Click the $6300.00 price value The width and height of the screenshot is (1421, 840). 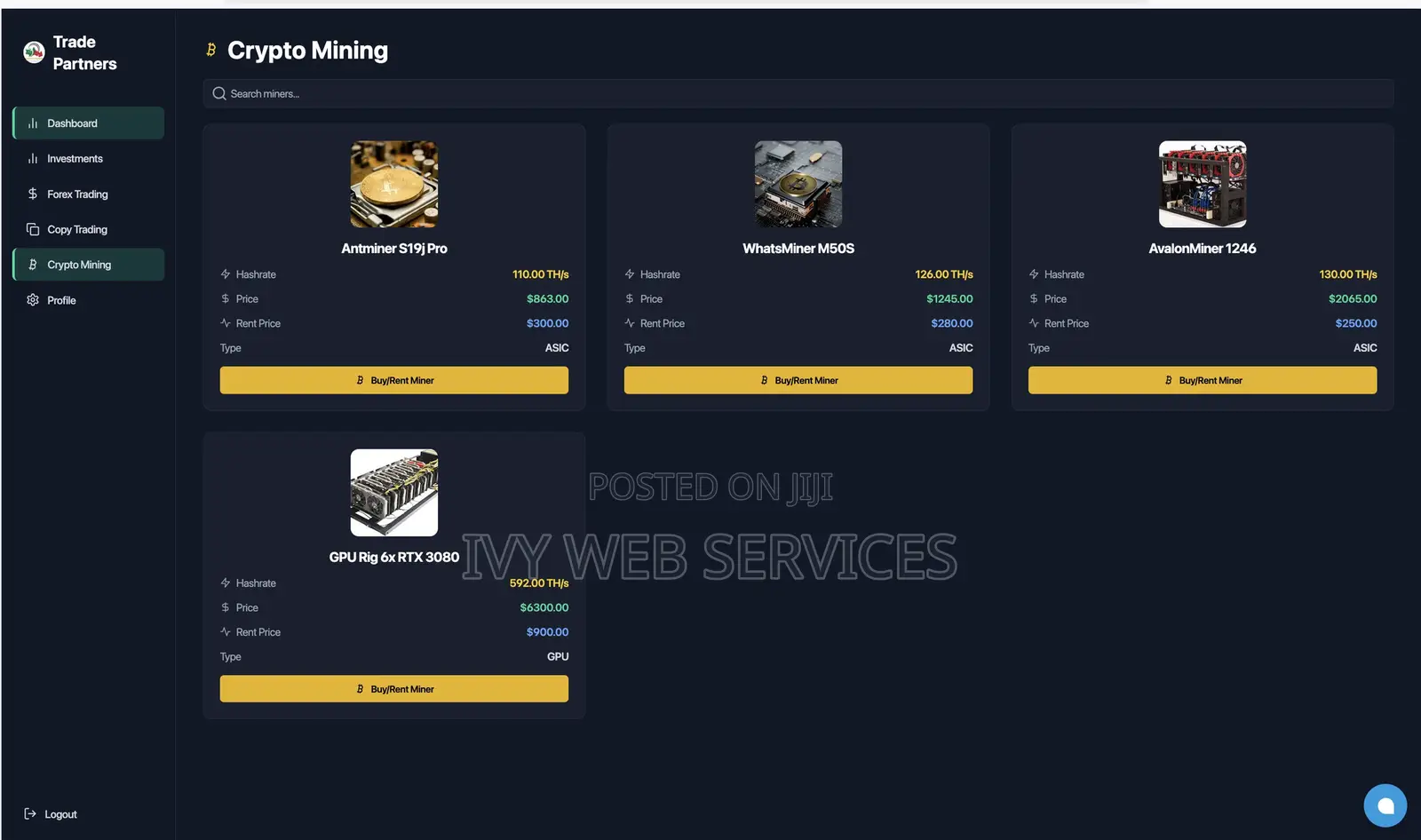(544, 607)
